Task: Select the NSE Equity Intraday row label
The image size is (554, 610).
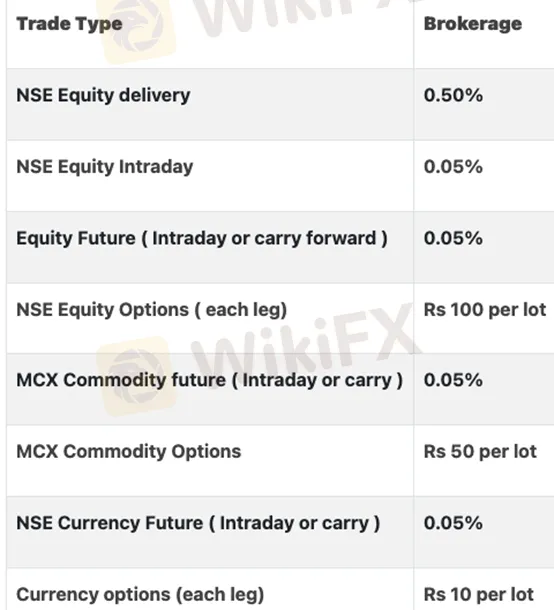Action: 105,167
